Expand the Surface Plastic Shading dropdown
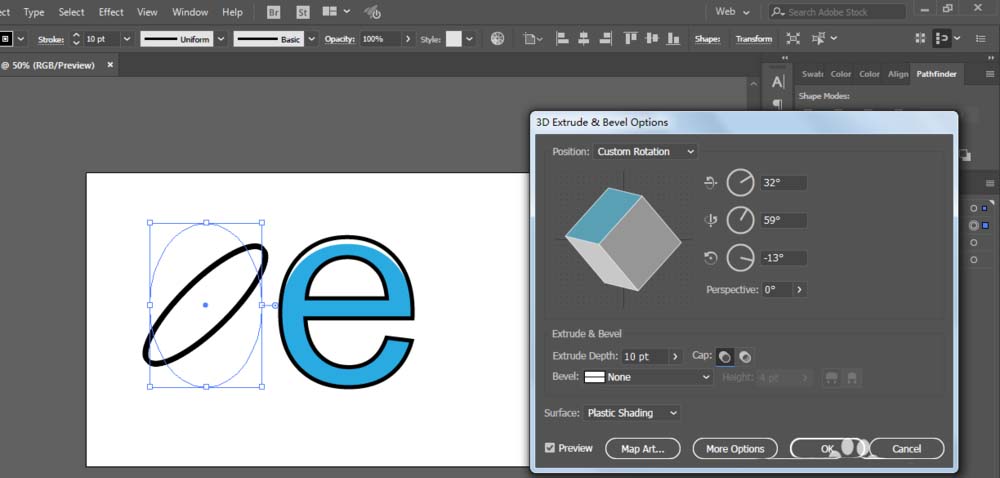The image size is (1000, 478). tap(632, 413)
